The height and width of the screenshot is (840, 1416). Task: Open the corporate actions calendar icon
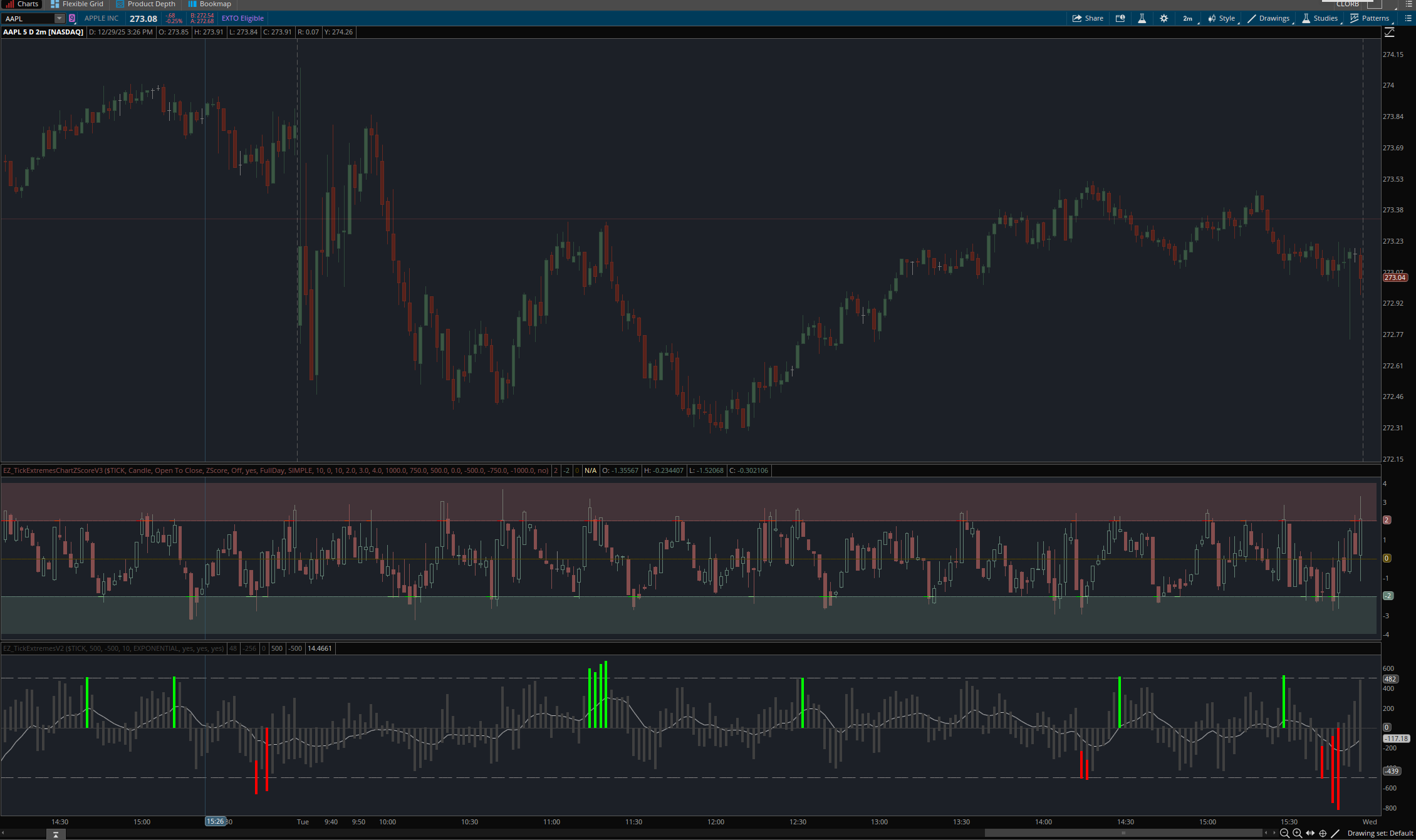coord(1120,19)
